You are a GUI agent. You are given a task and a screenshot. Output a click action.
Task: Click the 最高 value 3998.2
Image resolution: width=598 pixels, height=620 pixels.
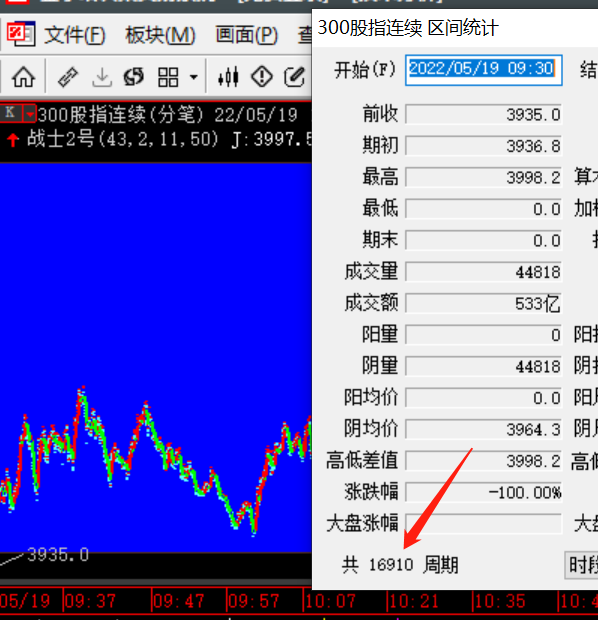[484, 177]
